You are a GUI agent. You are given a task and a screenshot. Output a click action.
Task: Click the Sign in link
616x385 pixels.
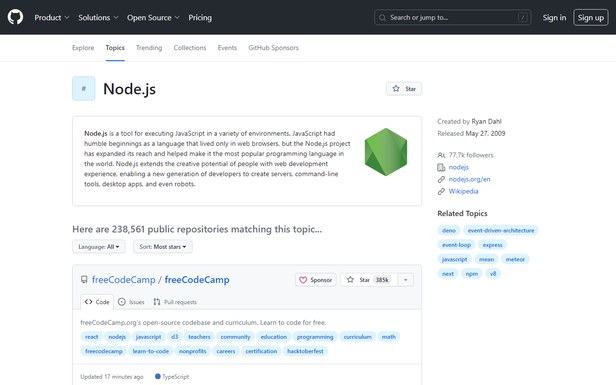pyautogui.click(x=554, y=18)
